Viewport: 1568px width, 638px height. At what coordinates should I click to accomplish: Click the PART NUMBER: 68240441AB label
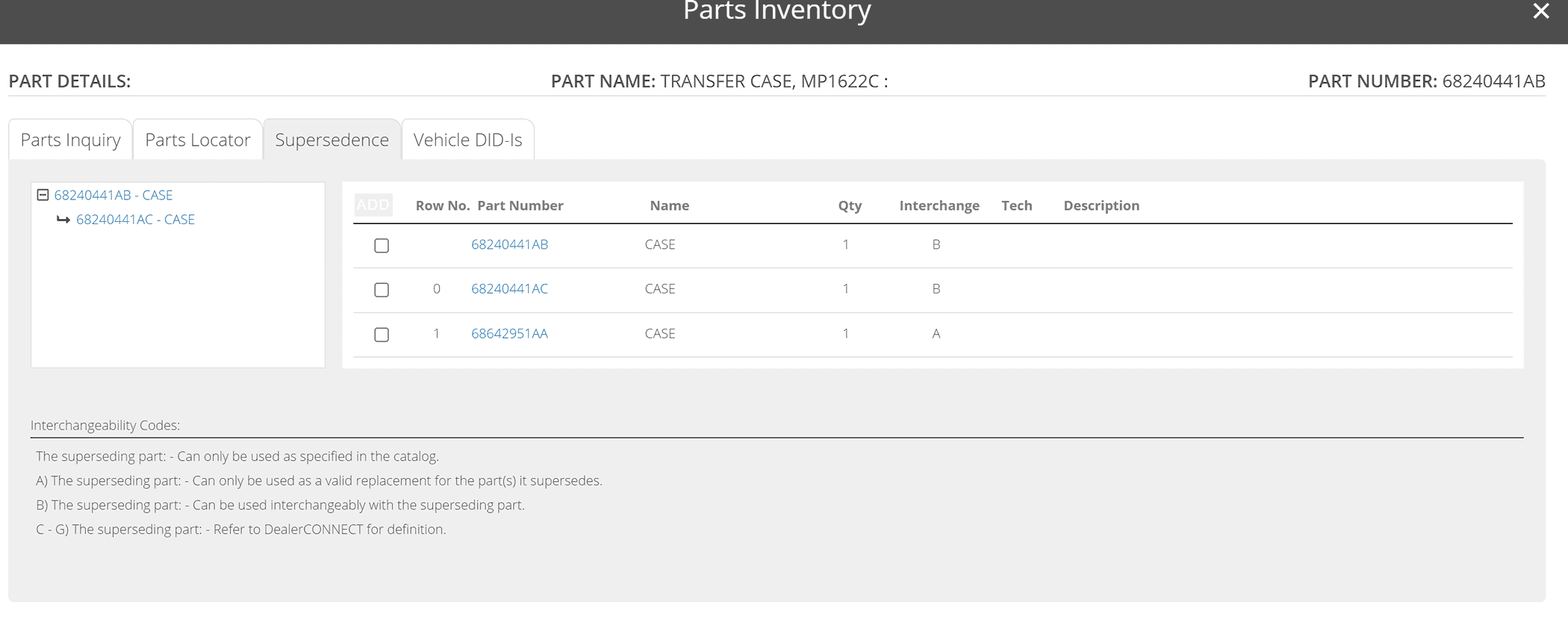[1426, 81]
